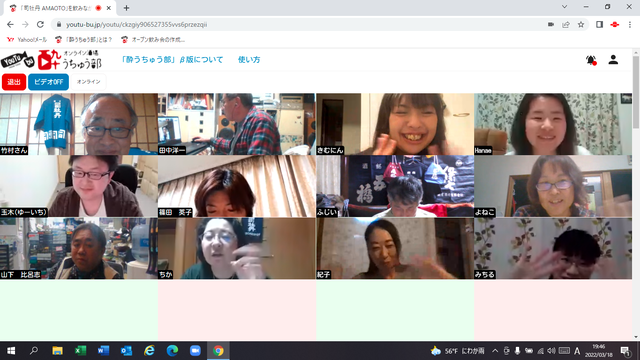Screen dimensions: 640x360
Task: Open the clock showing 19:46
Action: click(x=599, y=351)
